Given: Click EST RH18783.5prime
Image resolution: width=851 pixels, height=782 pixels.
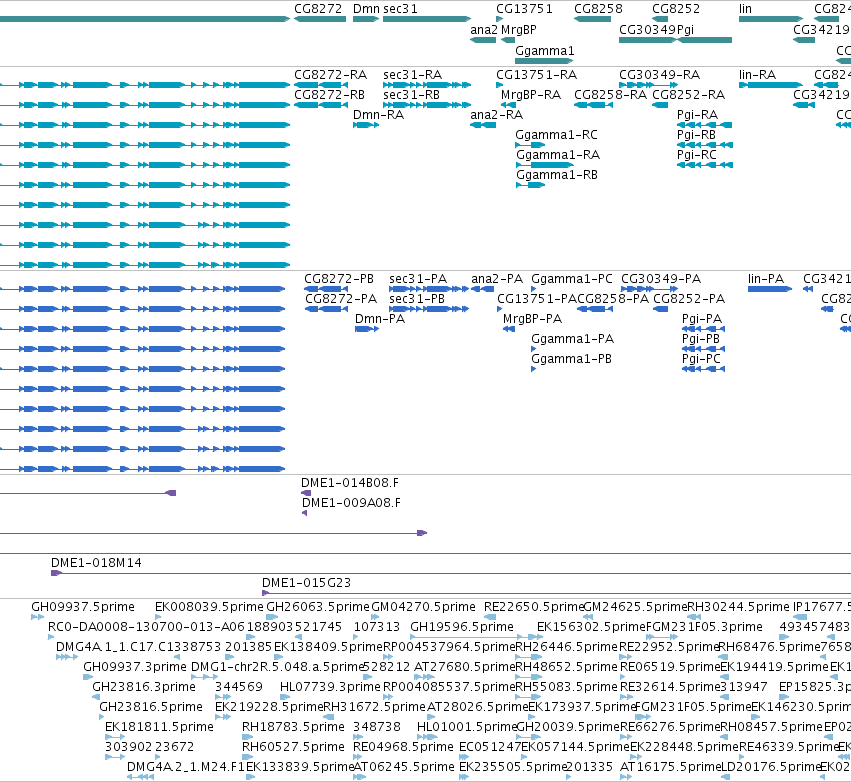Looking at the screenshot, I should point(293,727).
